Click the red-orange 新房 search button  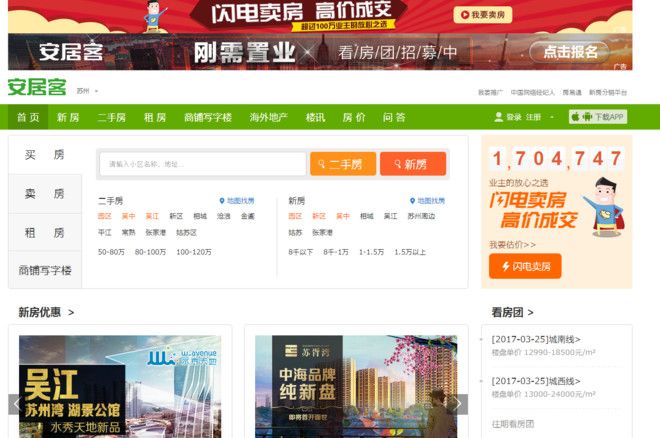click(x=413, y=164)
